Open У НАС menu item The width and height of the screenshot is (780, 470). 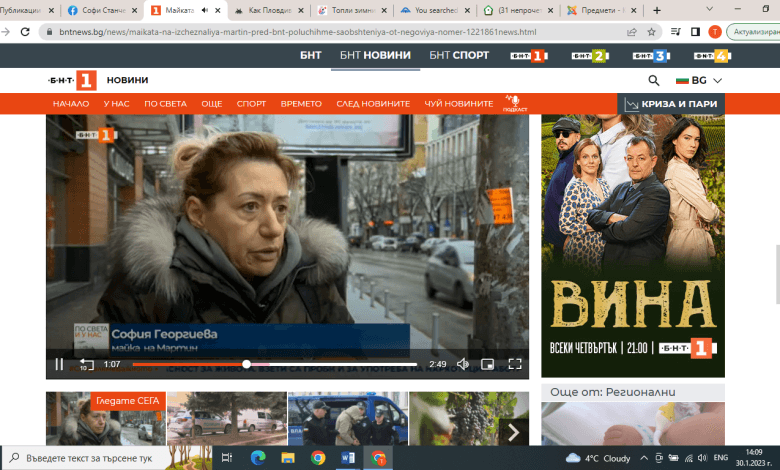point(116,103)
